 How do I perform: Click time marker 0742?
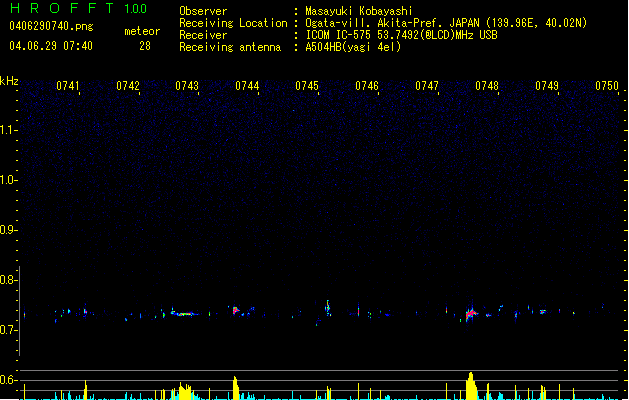point(128,86)
